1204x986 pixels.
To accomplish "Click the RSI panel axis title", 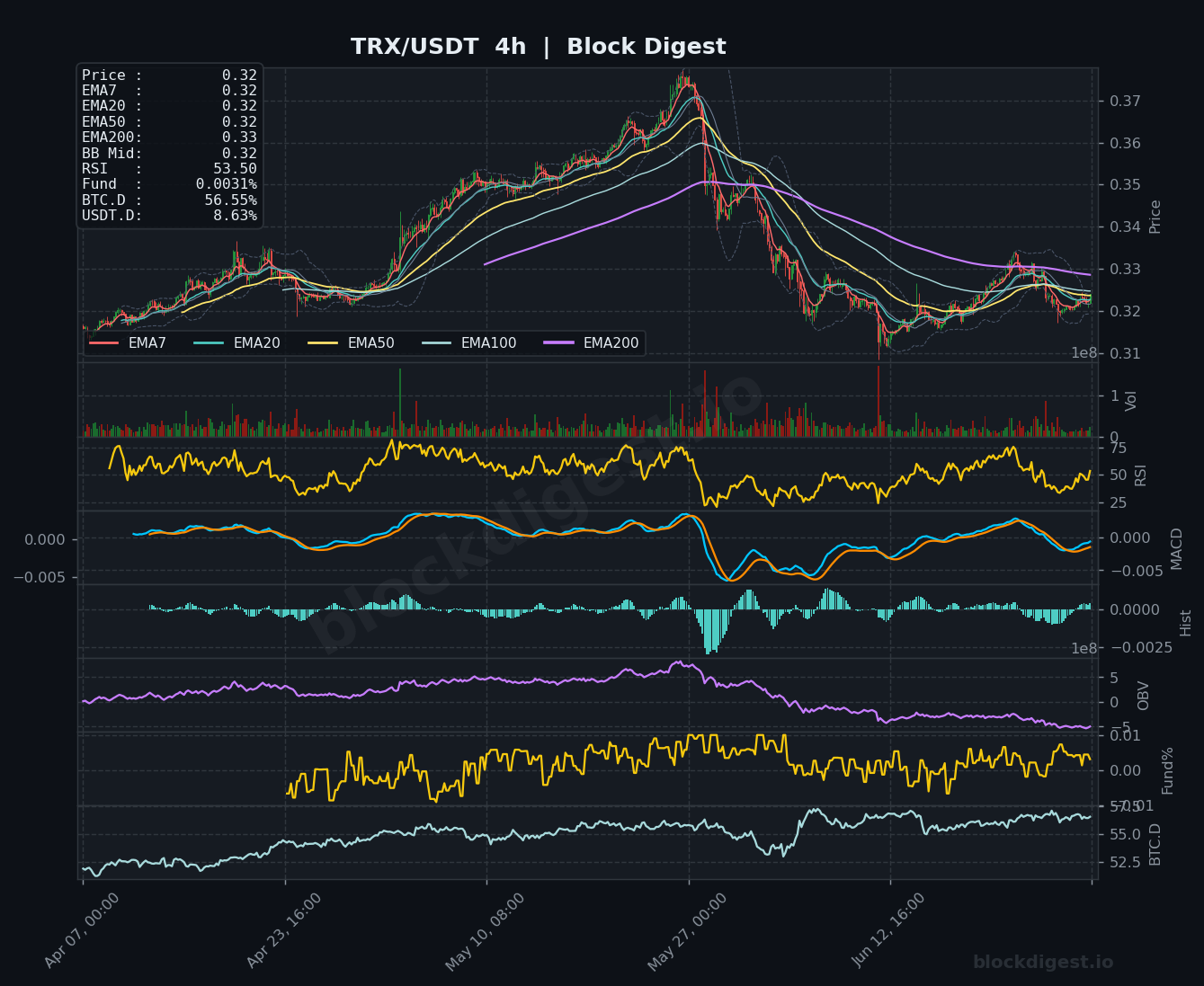I will pos(1141,475).
